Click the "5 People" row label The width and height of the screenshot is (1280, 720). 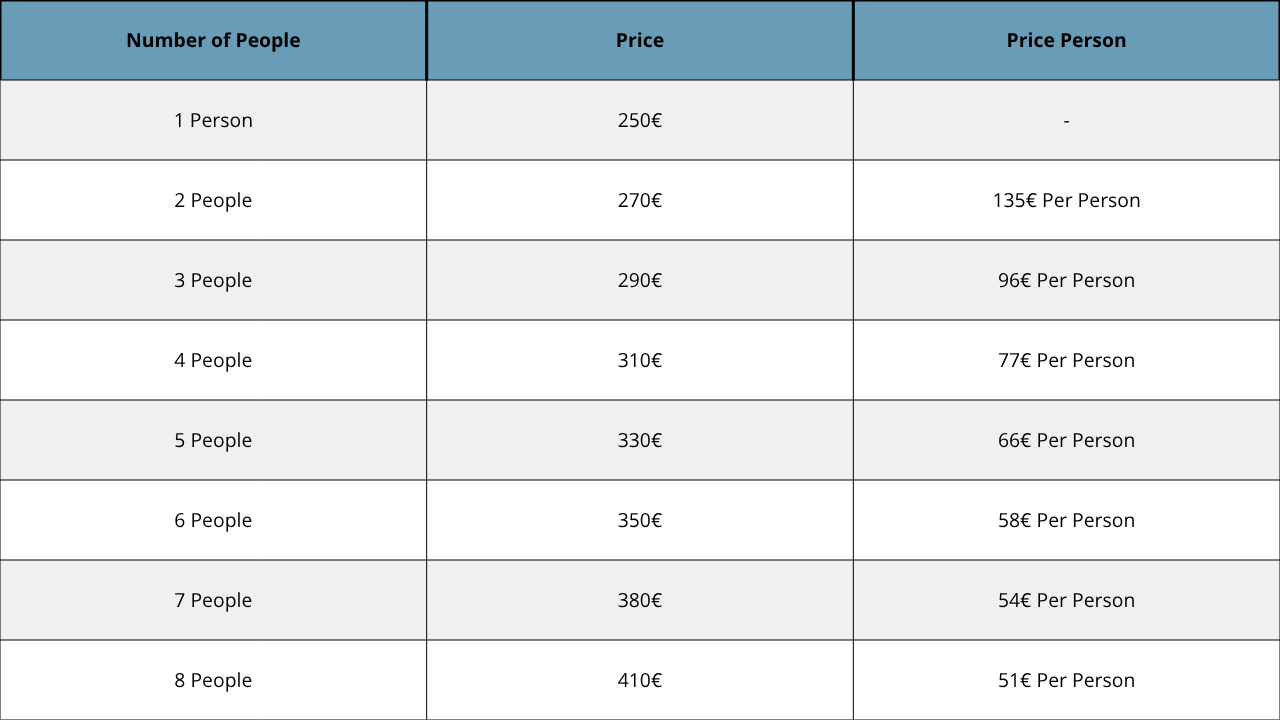[213, 440]
